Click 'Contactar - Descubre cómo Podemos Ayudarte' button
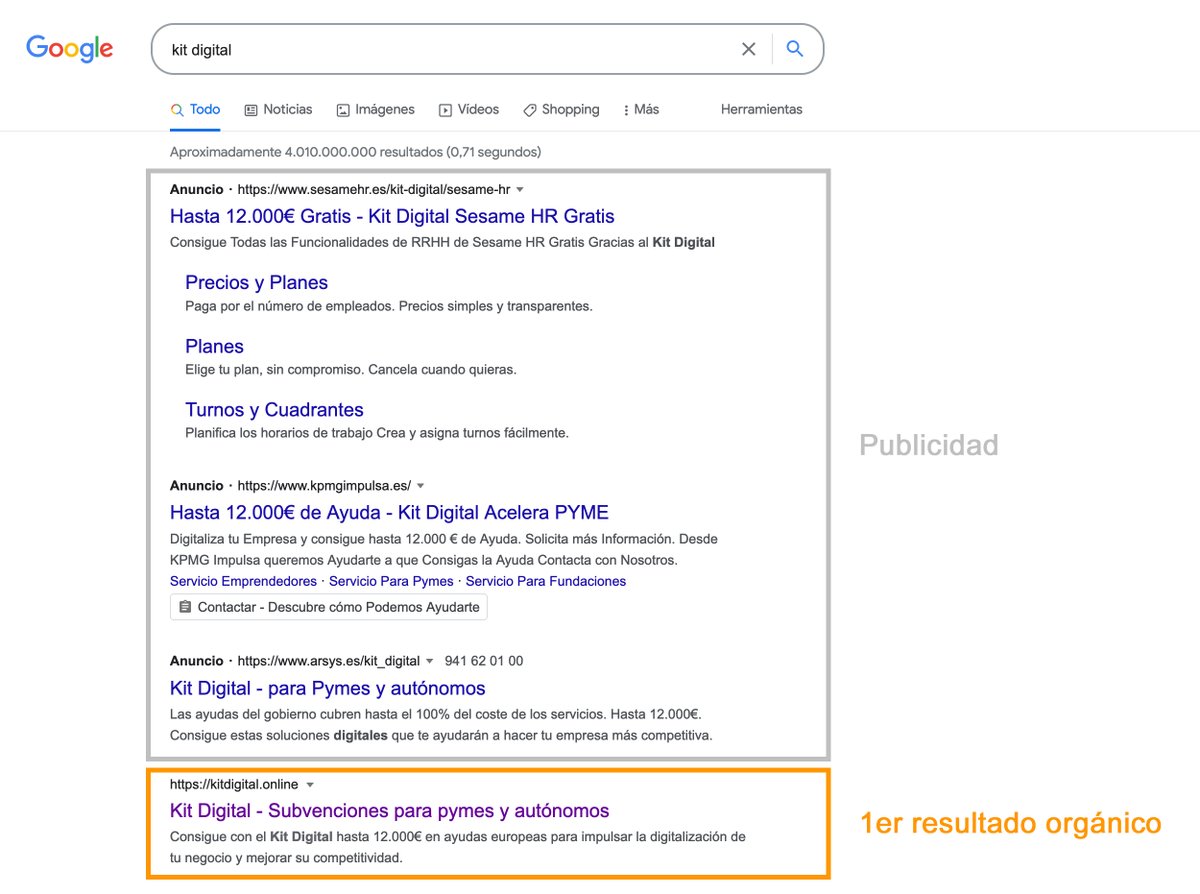 tap(329, 607)
